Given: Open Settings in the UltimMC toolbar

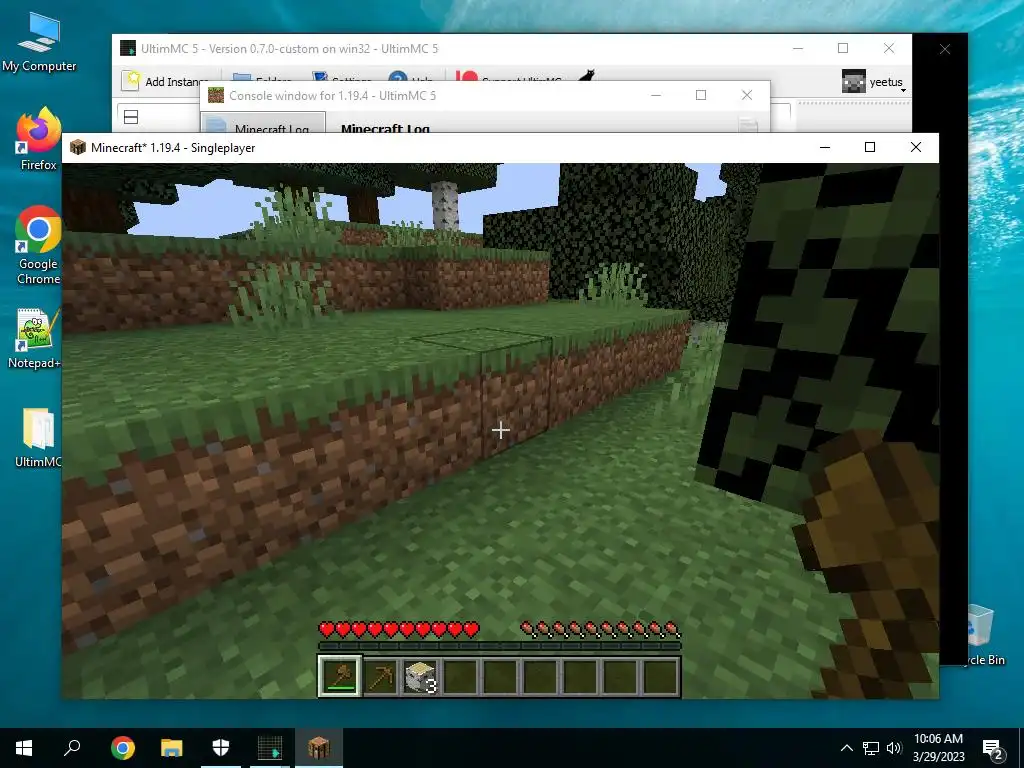Looking at the screenshot, I should [341, 79].
